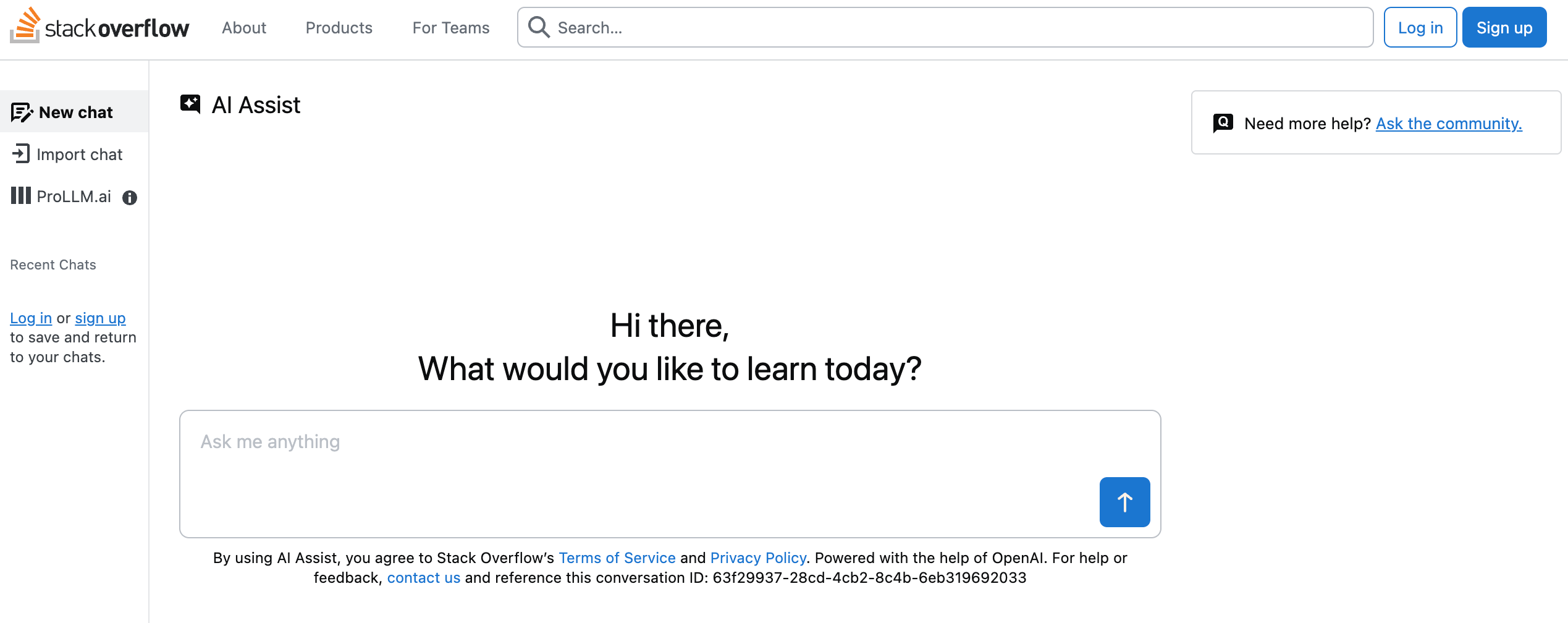Image resolution: width=1568 pixels, height=623 pixels.
Task: Open the Terms of Service link
Action: coord(617,558)
